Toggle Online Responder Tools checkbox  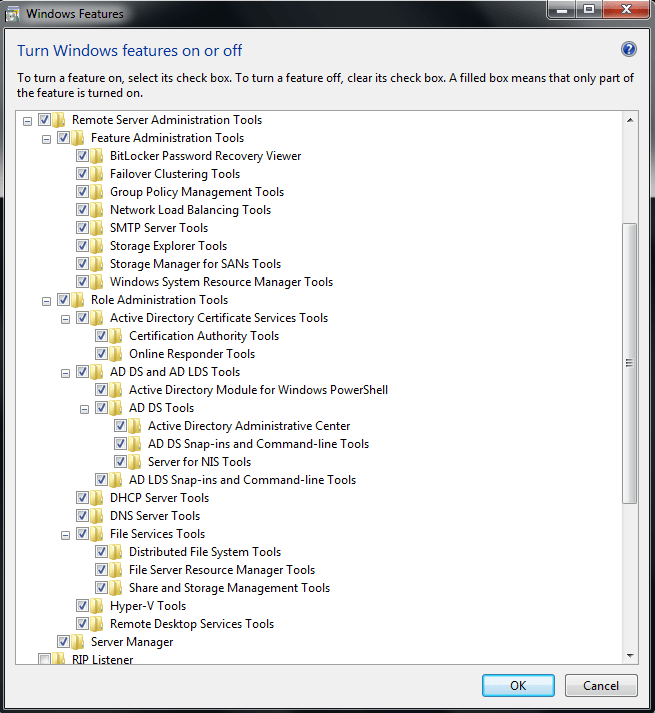tap(101, 354)
